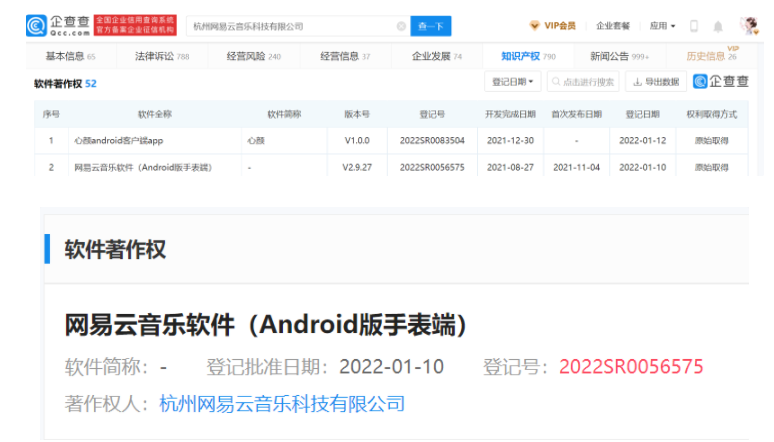Click the registration number 2022SR0056575 table cell
Image resolution: width=774 pixels, height=442 pixels.
pyautogui.click(x=432, y=167)
